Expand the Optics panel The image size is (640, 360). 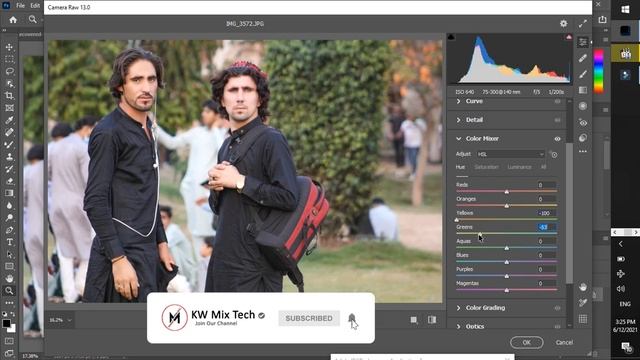[x=458, y=327]
